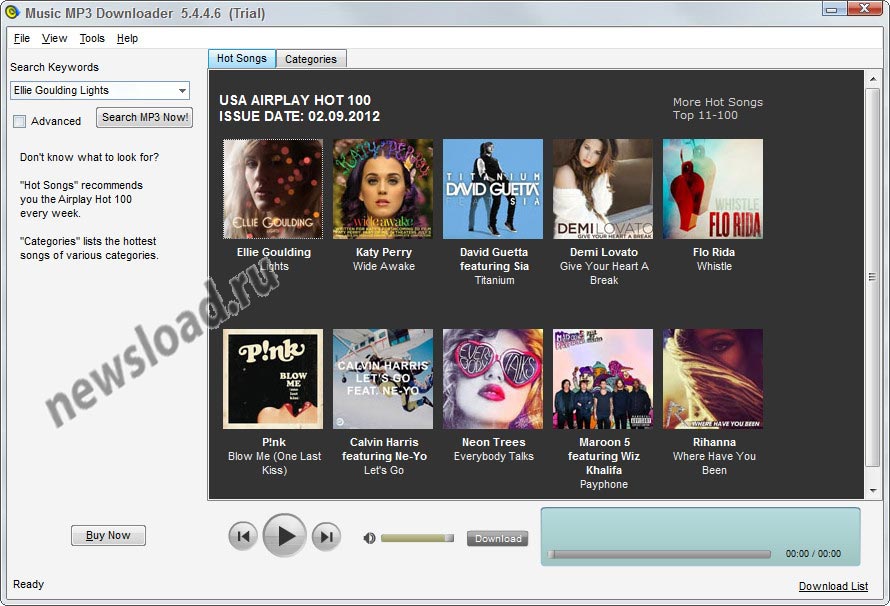The image size is (890, 606).
Task: Select the P!nk Blow Me cover
Action: pos(273,379)
